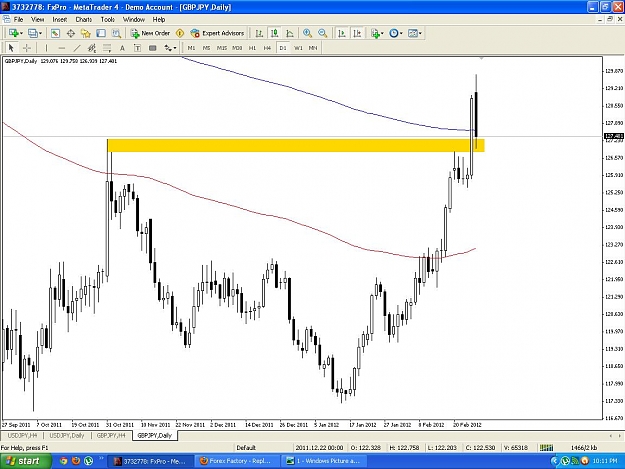Toggle the Expert Advisors button
Viewport: 625px width, 469px height.
(217, 33)
